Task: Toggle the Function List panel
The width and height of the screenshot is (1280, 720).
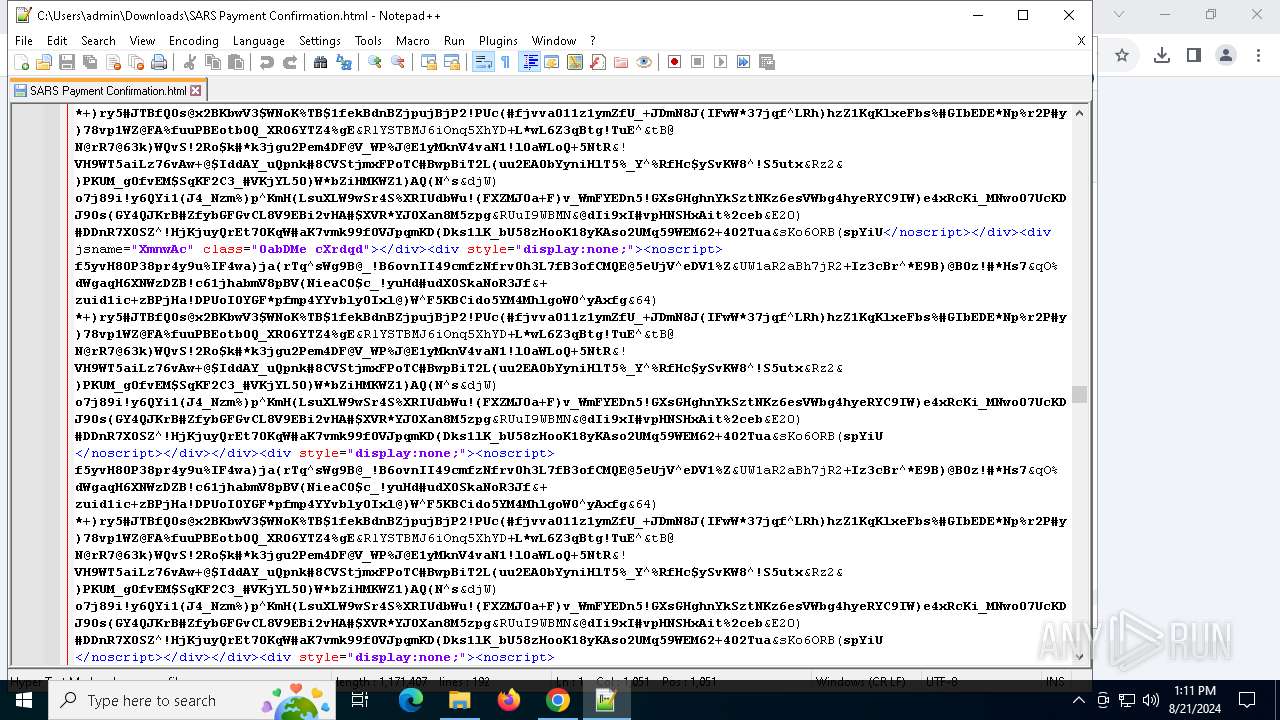Action: (x=598, y=62)
